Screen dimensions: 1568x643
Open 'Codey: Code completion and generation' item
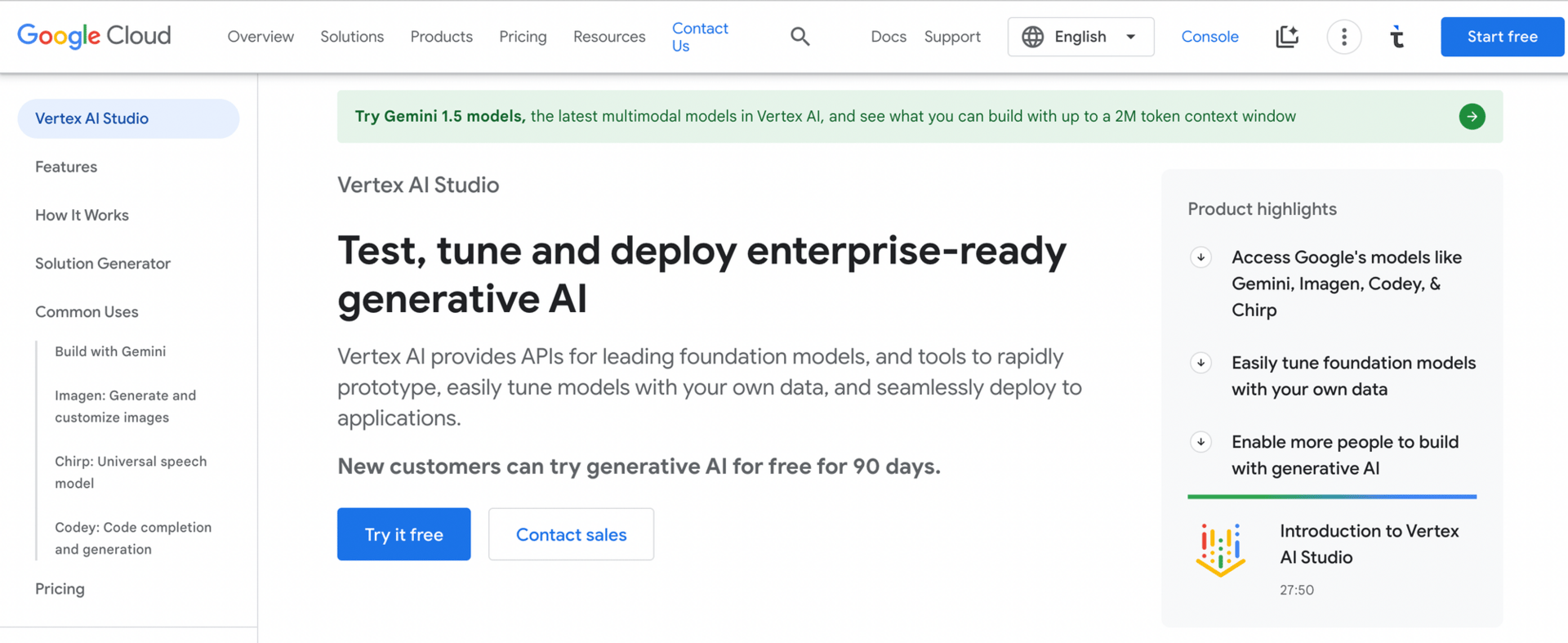tap(133, 538)
